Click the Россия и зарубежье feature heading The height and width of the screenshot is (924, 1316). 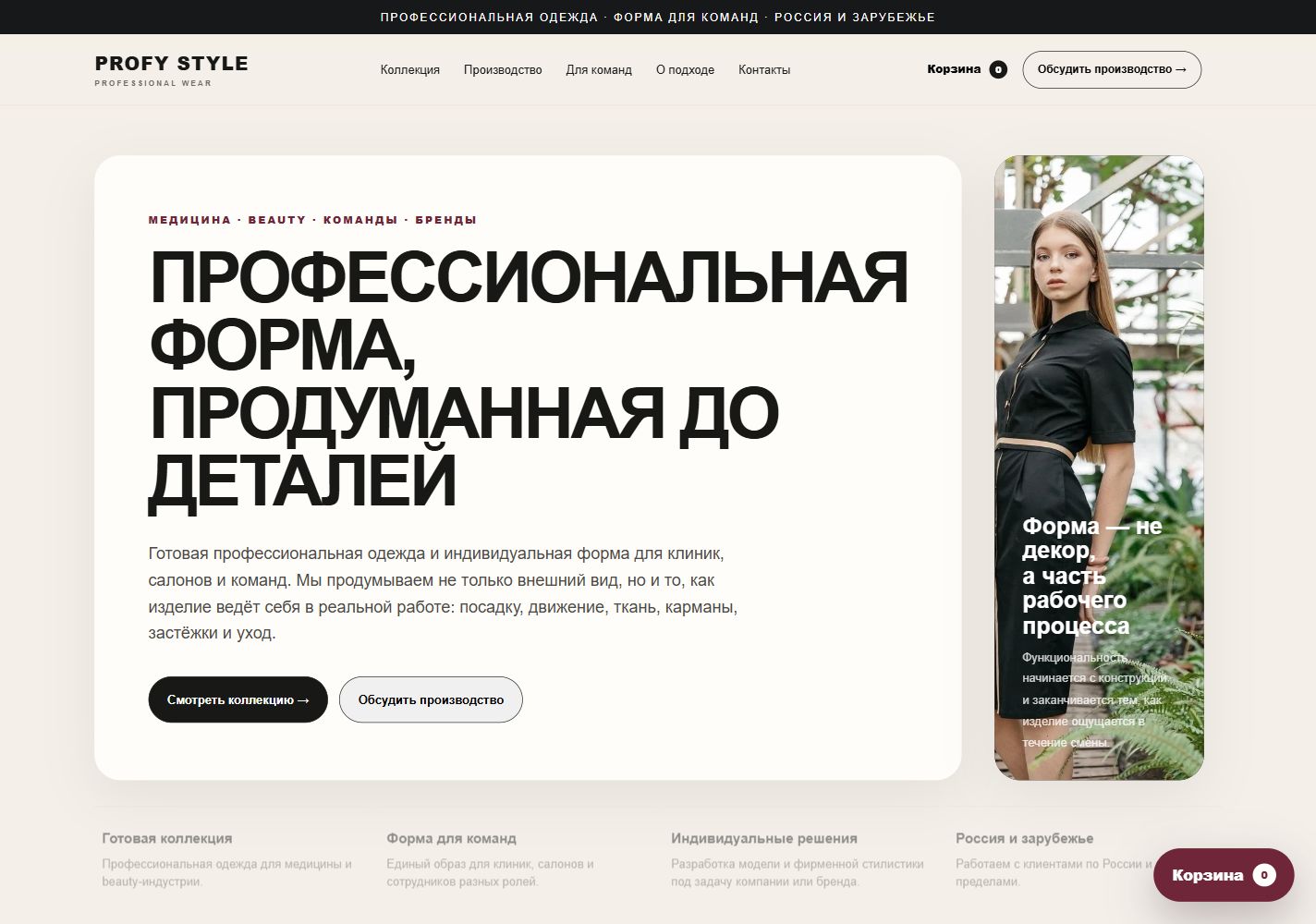pos(1025,838)
